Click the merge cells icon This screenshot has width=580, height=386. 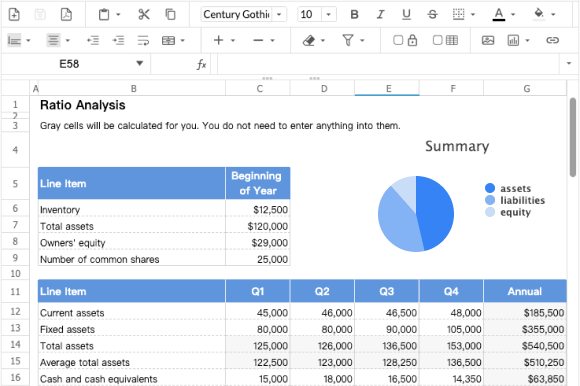point(168,40)
